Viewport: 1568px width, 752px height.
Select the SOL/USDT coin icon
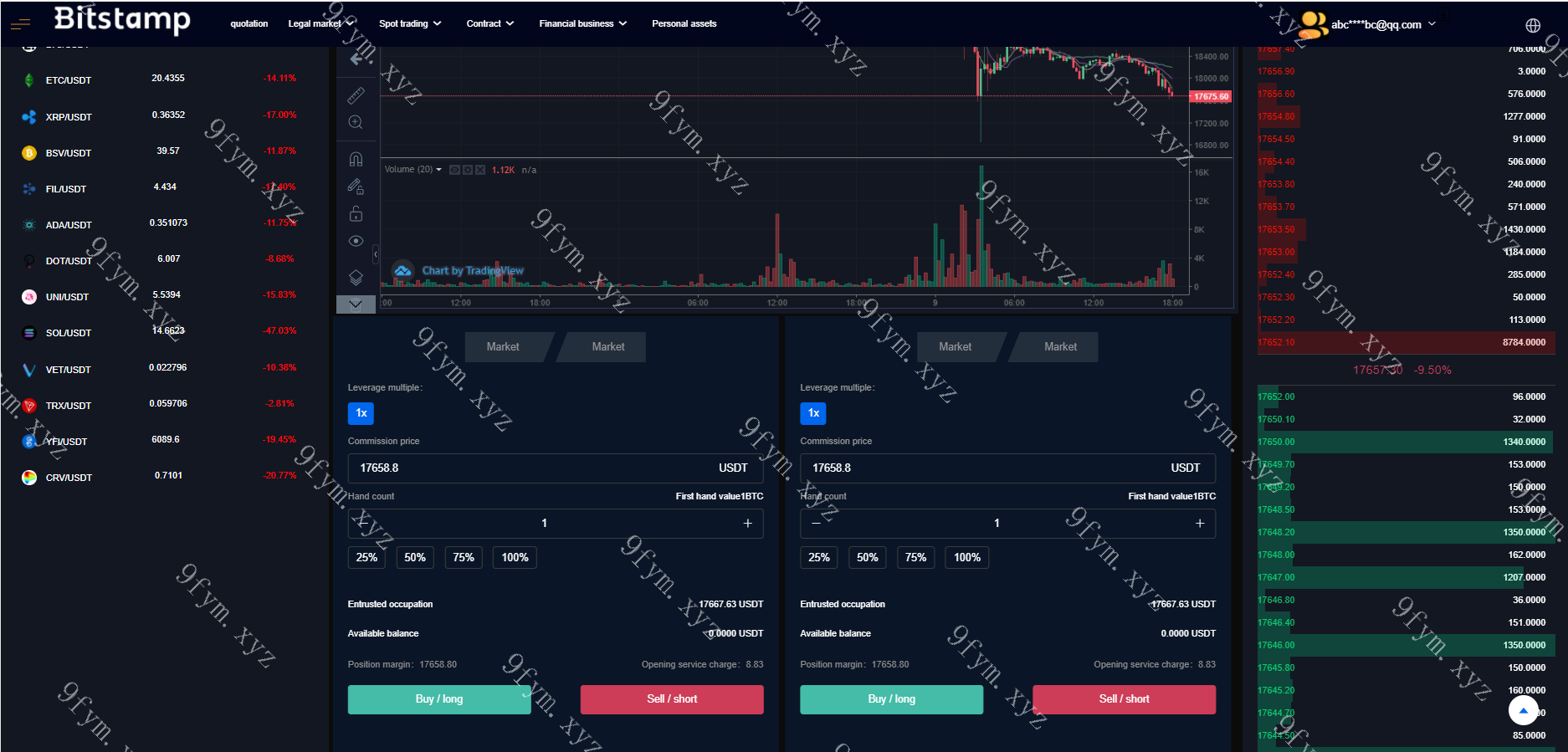(29, 333)
